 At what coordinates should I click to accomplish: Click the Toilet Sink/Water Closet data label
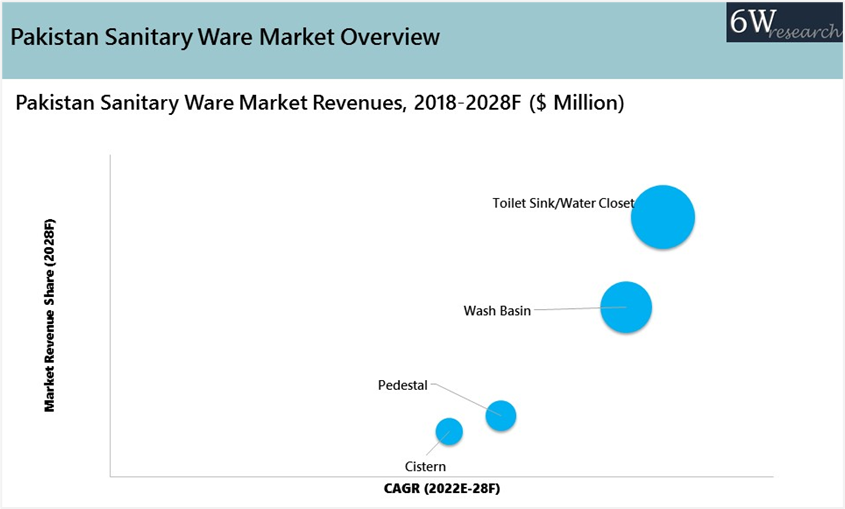(x=563, y=203)
